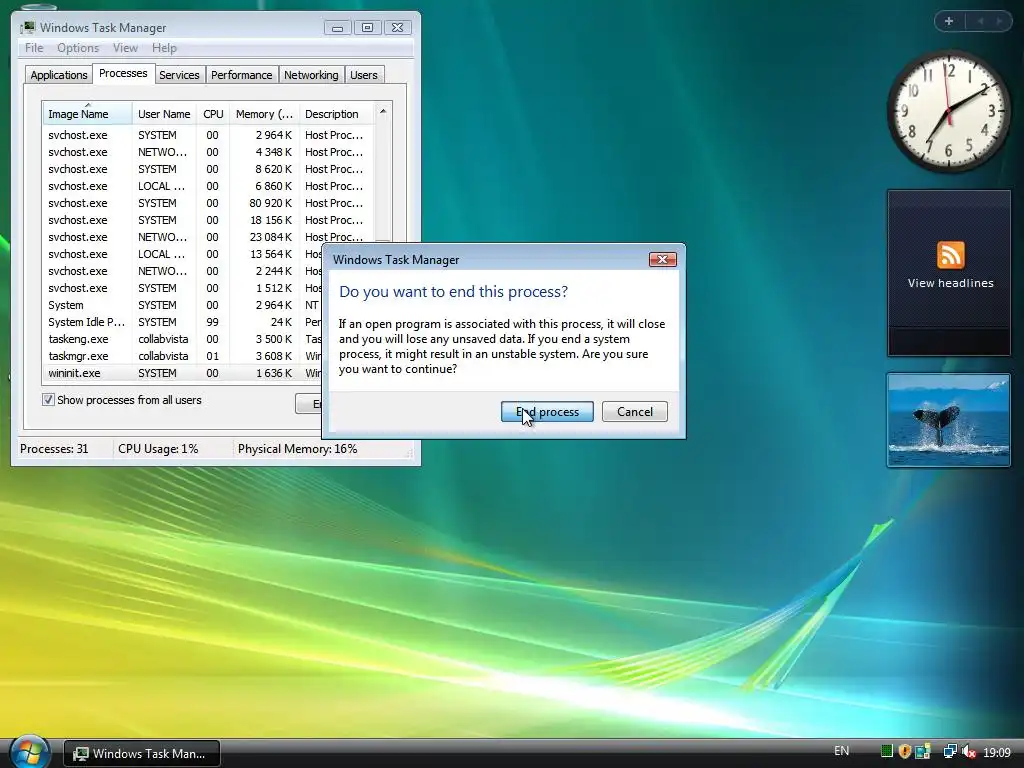Click the Windows Sidebar tray icon
This screenshot has height=768, width=1024.
click(x=923, y=752)
